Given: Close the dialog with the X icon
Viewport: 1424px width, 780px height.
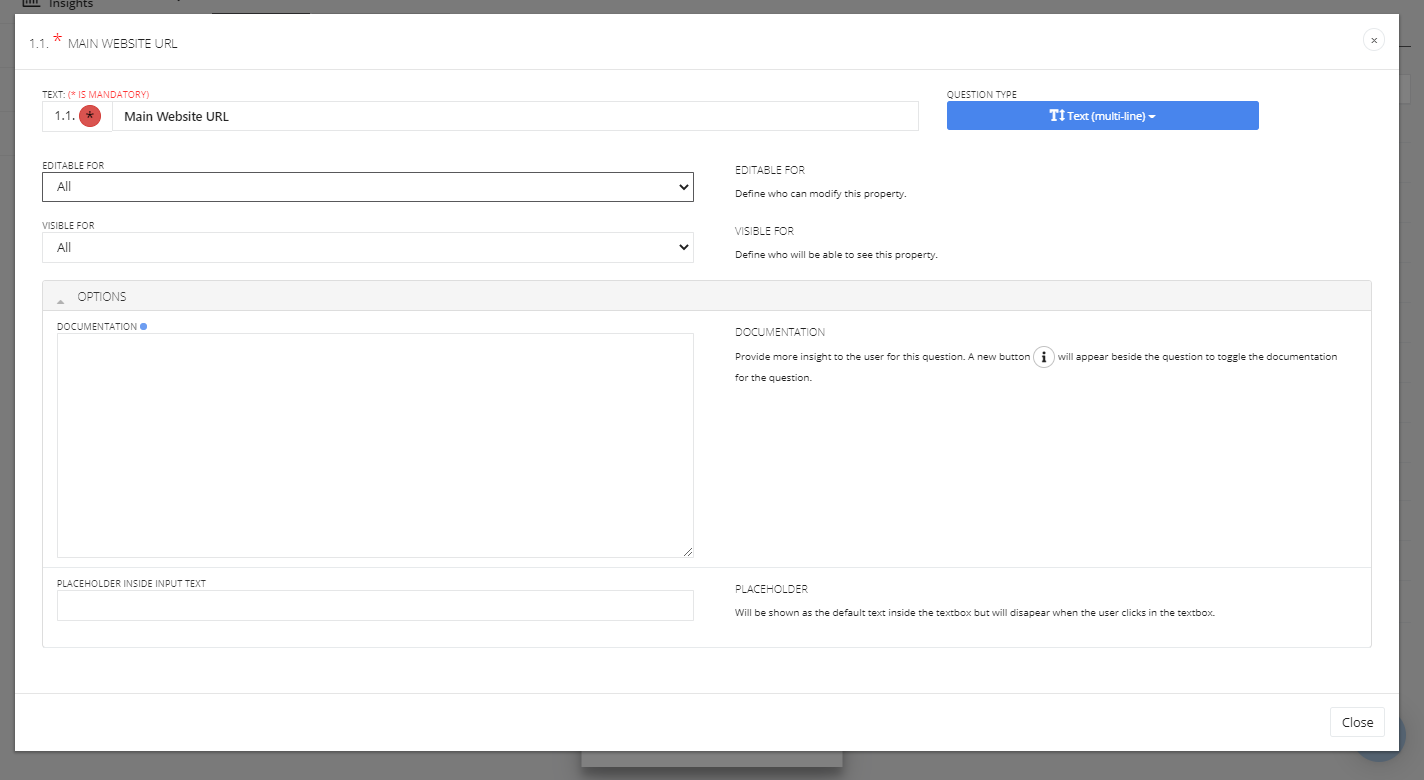Looking at the screenshot, I should coord(1374,40).
